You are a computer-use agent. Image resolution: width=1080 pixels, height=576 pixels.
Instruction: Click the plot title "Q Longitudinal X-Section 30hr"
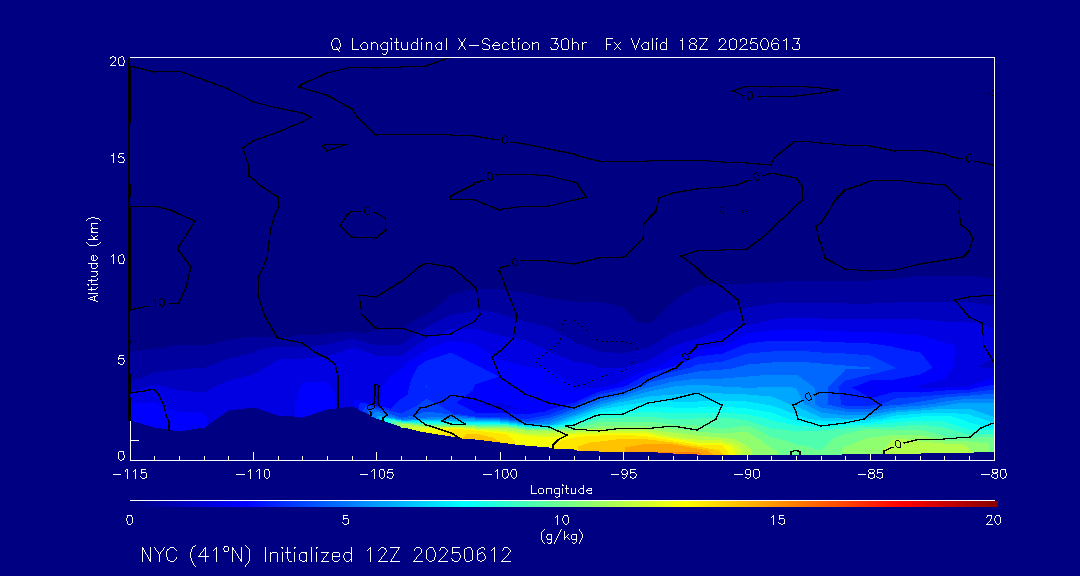pos(459,45)
